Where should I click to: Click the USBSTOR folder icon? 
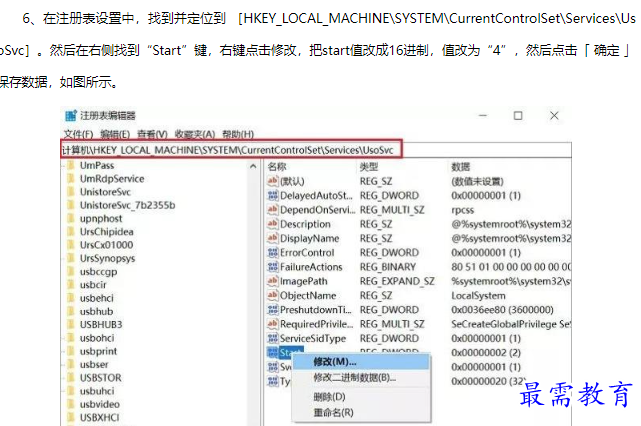[71, 377]
